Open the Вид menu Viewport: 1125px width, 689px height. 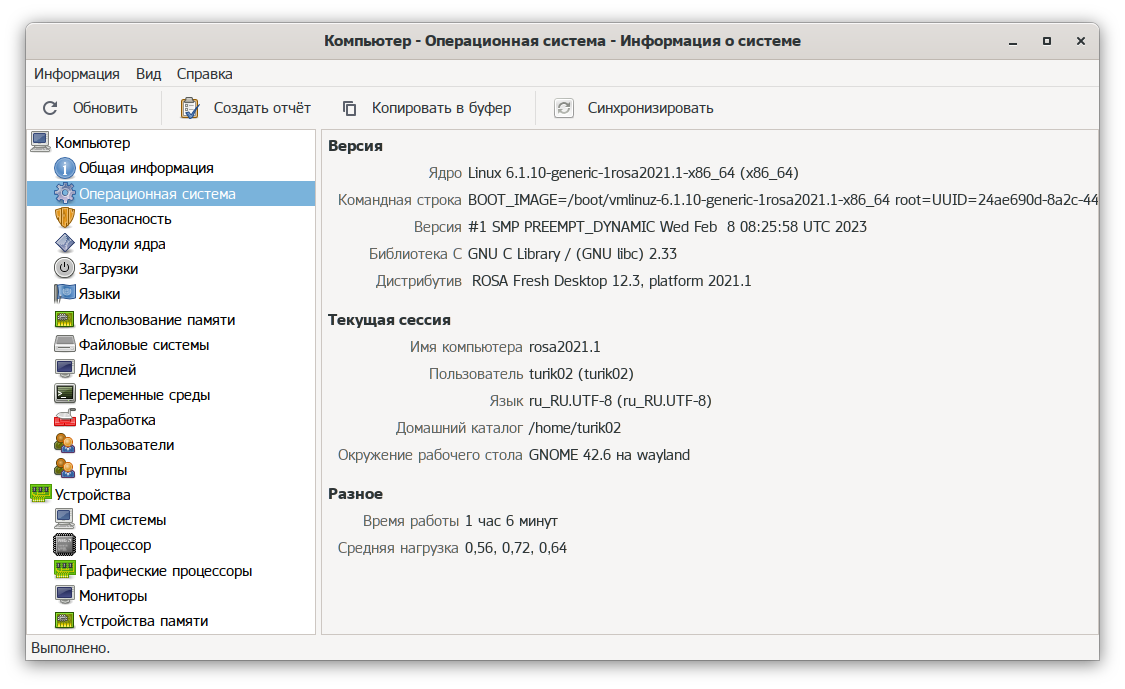[148, 74]
